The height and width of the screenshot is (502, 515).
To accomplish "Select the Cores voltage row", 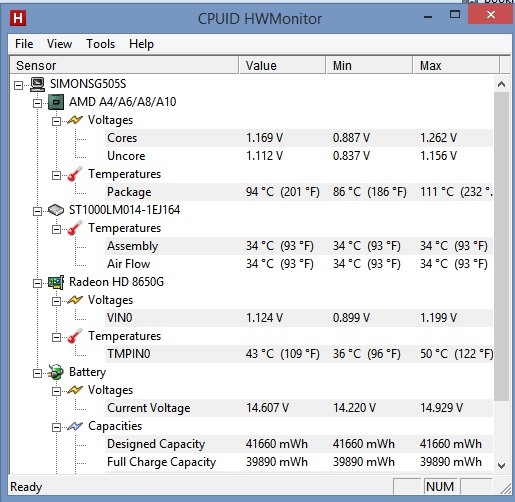I will pos(299,138).
